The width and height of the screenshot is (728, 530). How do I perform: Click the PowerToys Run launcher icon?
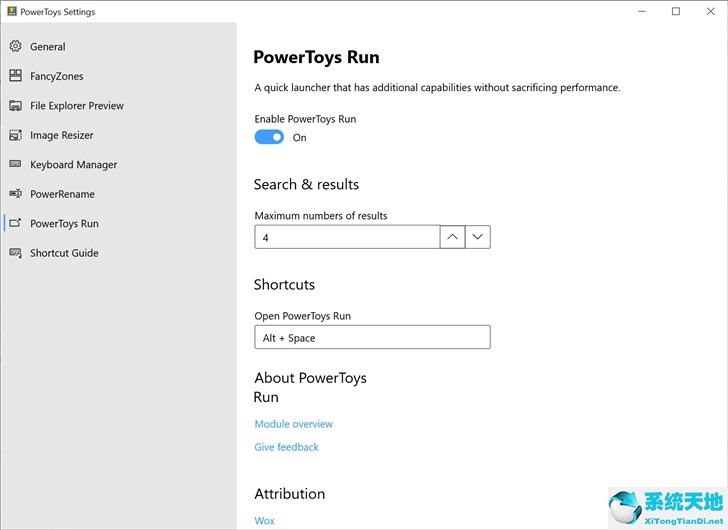15,223
